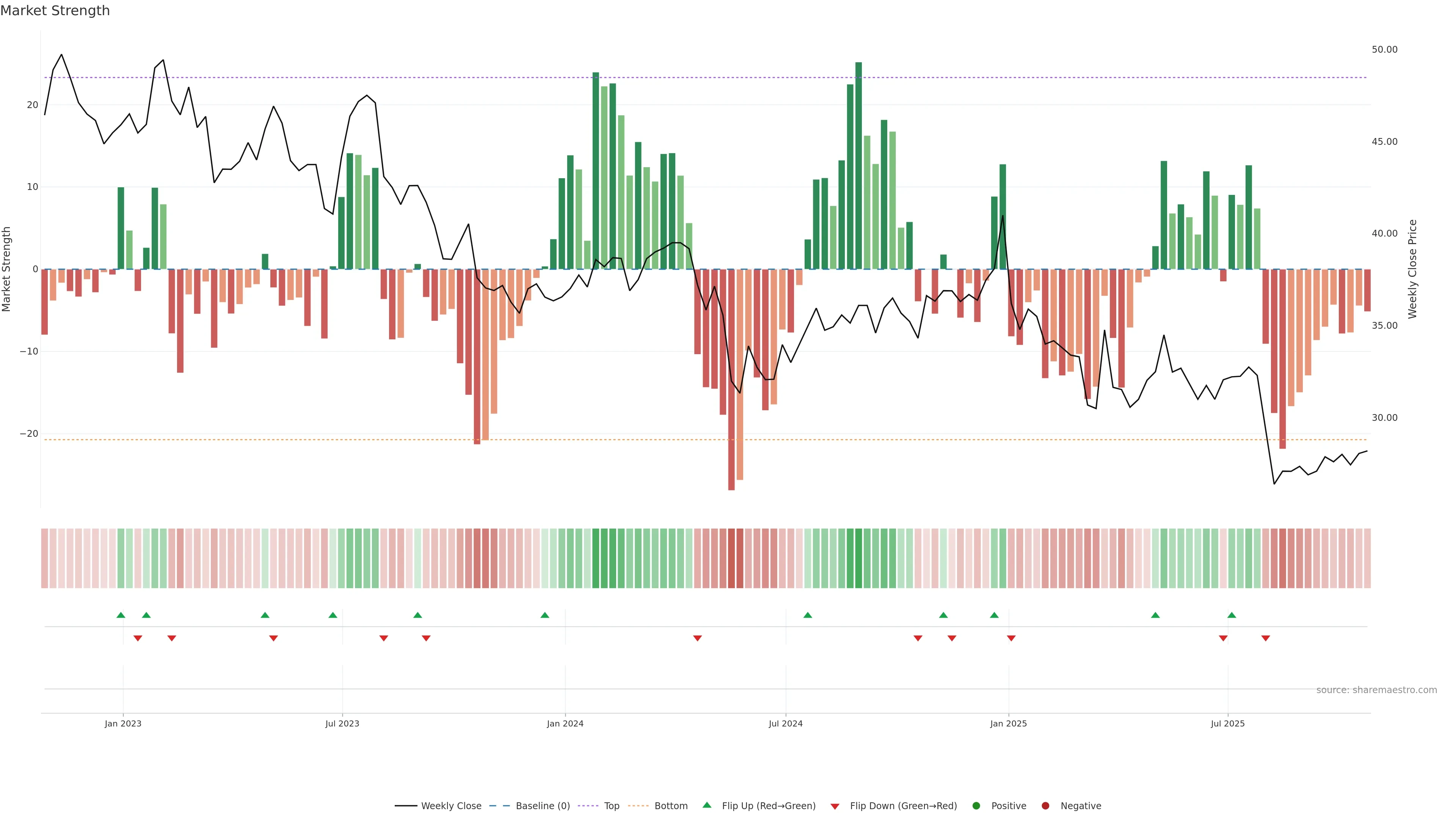Toggle the Baseline (0) legend entry
The width and height of the screenshot is (1456, 819).
click(542, 806)
